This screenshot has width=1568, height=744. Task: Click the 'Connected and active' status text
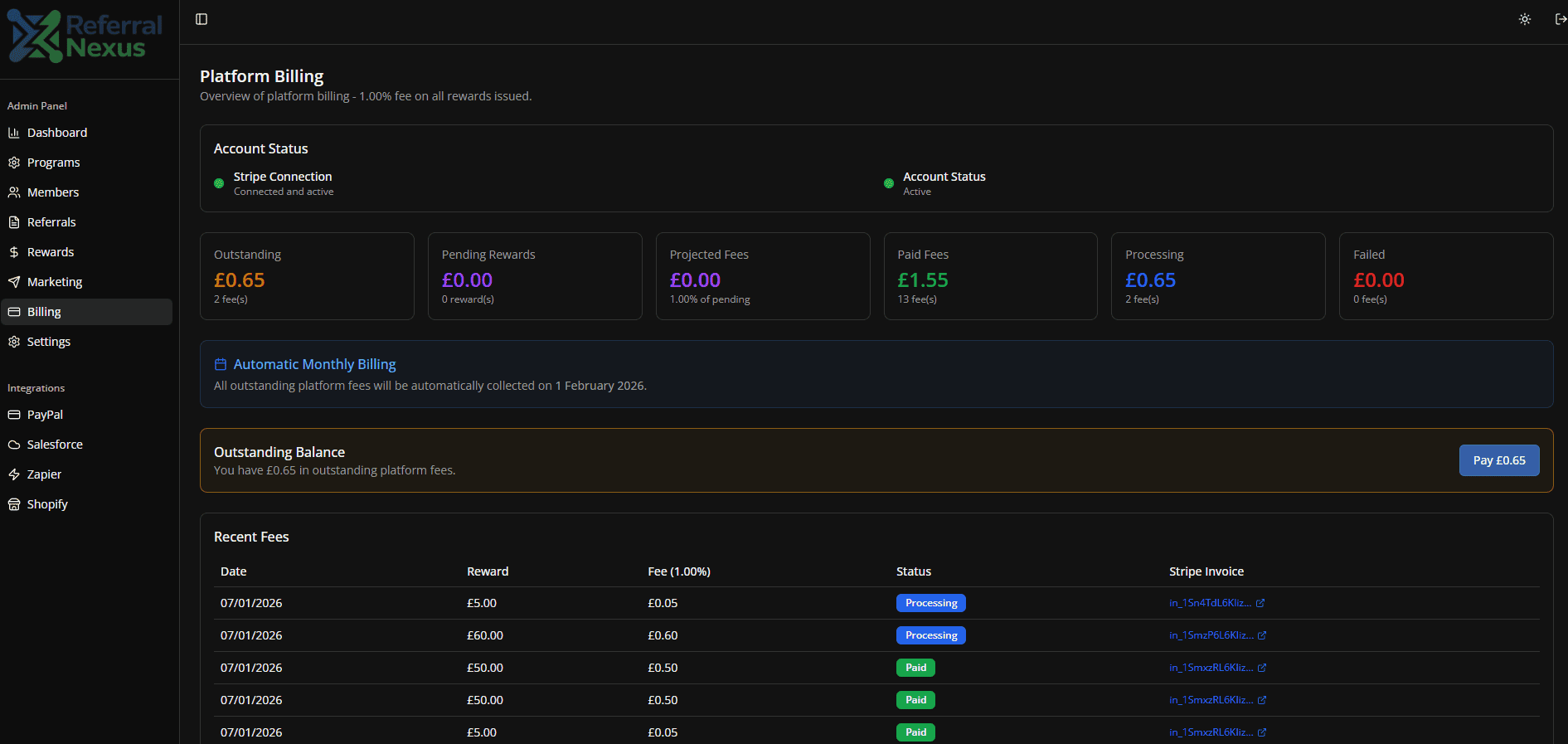(284, 192)
